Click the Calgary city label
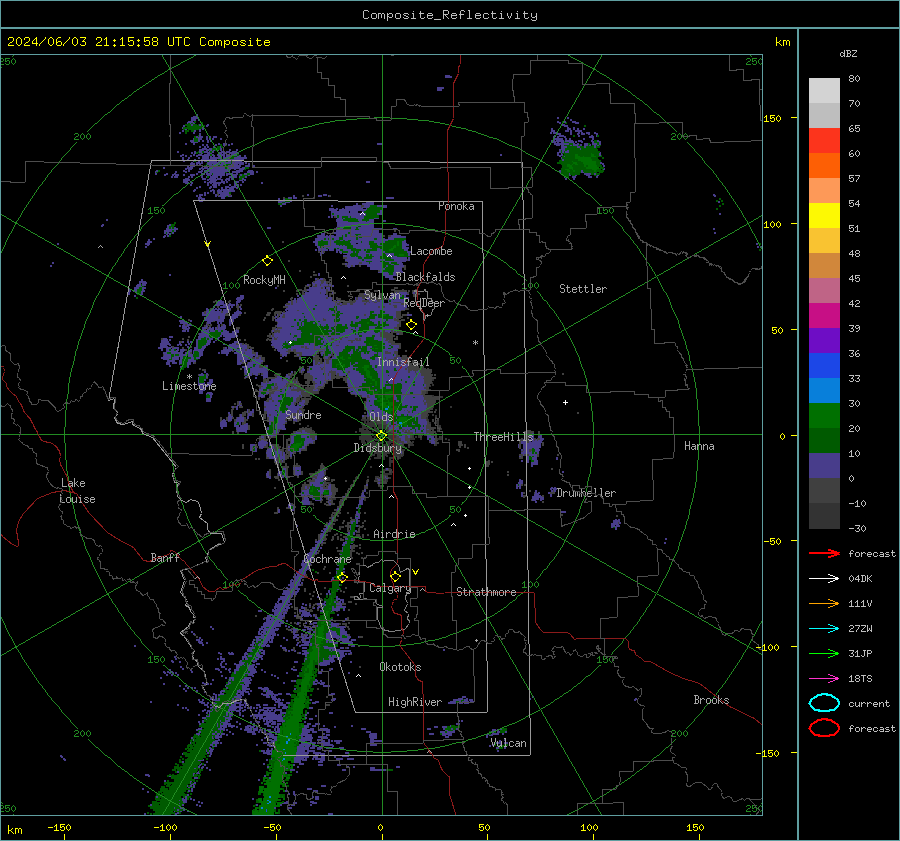 click(390, 588)
